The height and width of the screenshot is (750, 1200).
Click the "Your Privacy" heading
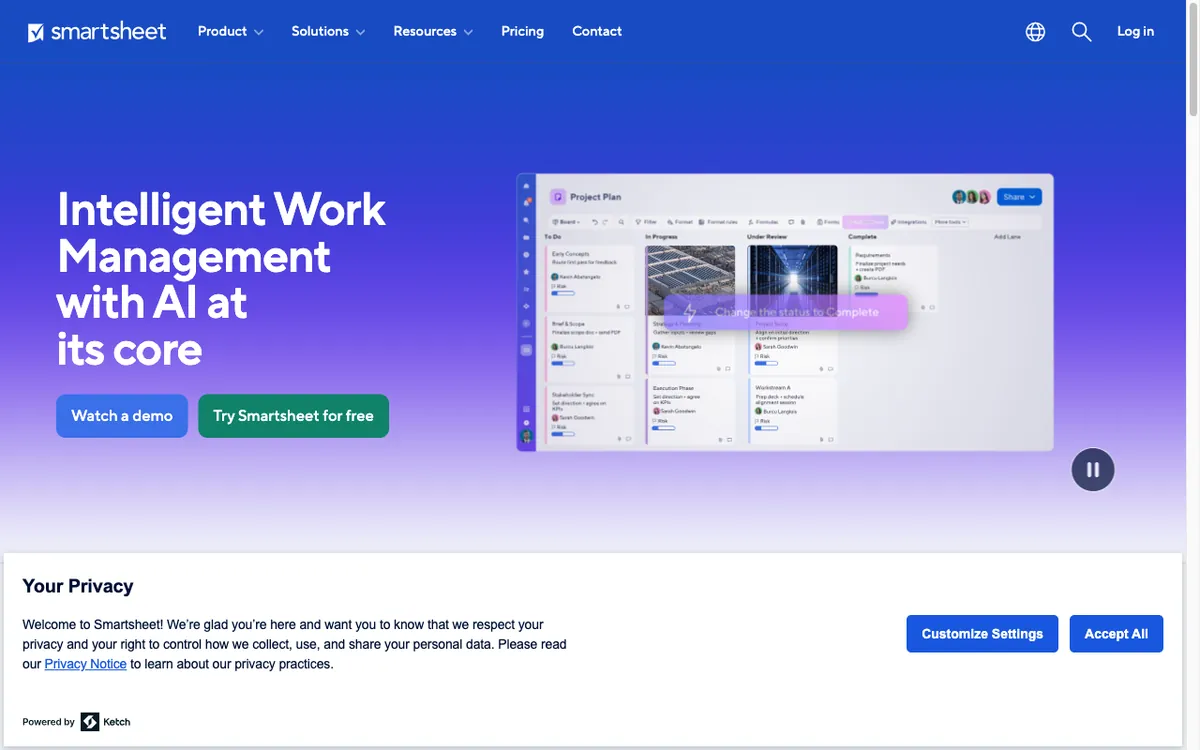[x=78, y=586]
